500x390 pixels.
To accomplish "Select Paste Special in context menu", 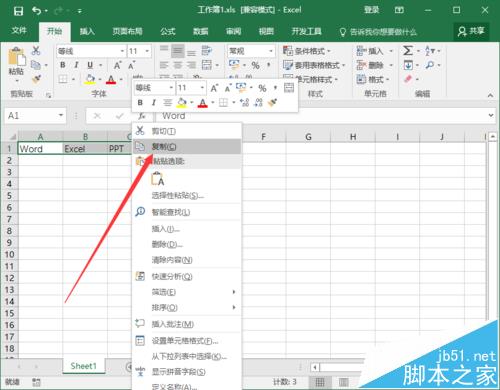I will pos(187,195).
